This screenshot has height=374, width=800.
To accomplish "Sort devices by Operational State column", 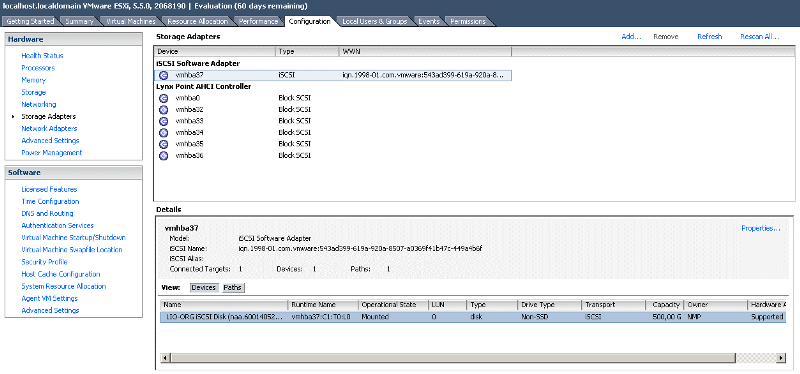I will pyautogui.click(x=393, y=305).
